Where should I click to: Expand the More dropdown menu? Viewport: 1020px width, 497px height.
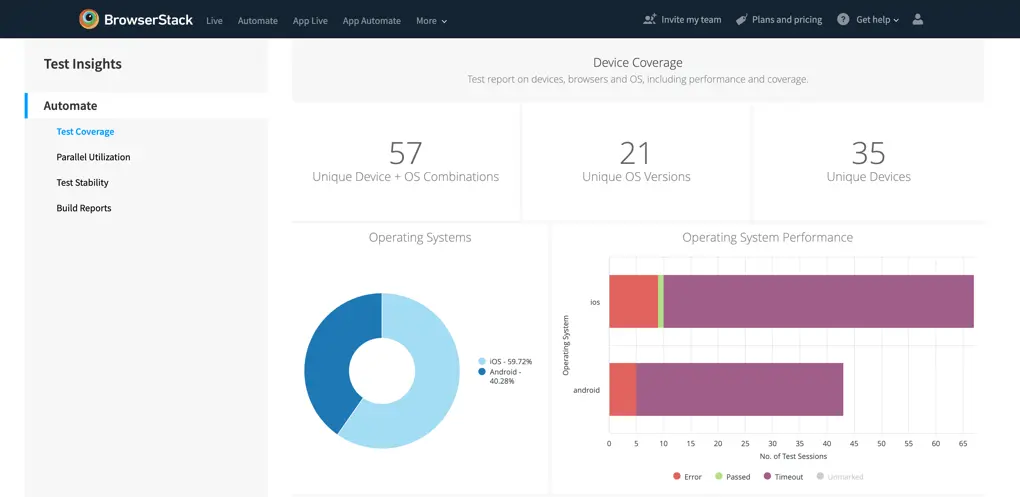click(x=431, y=20)
